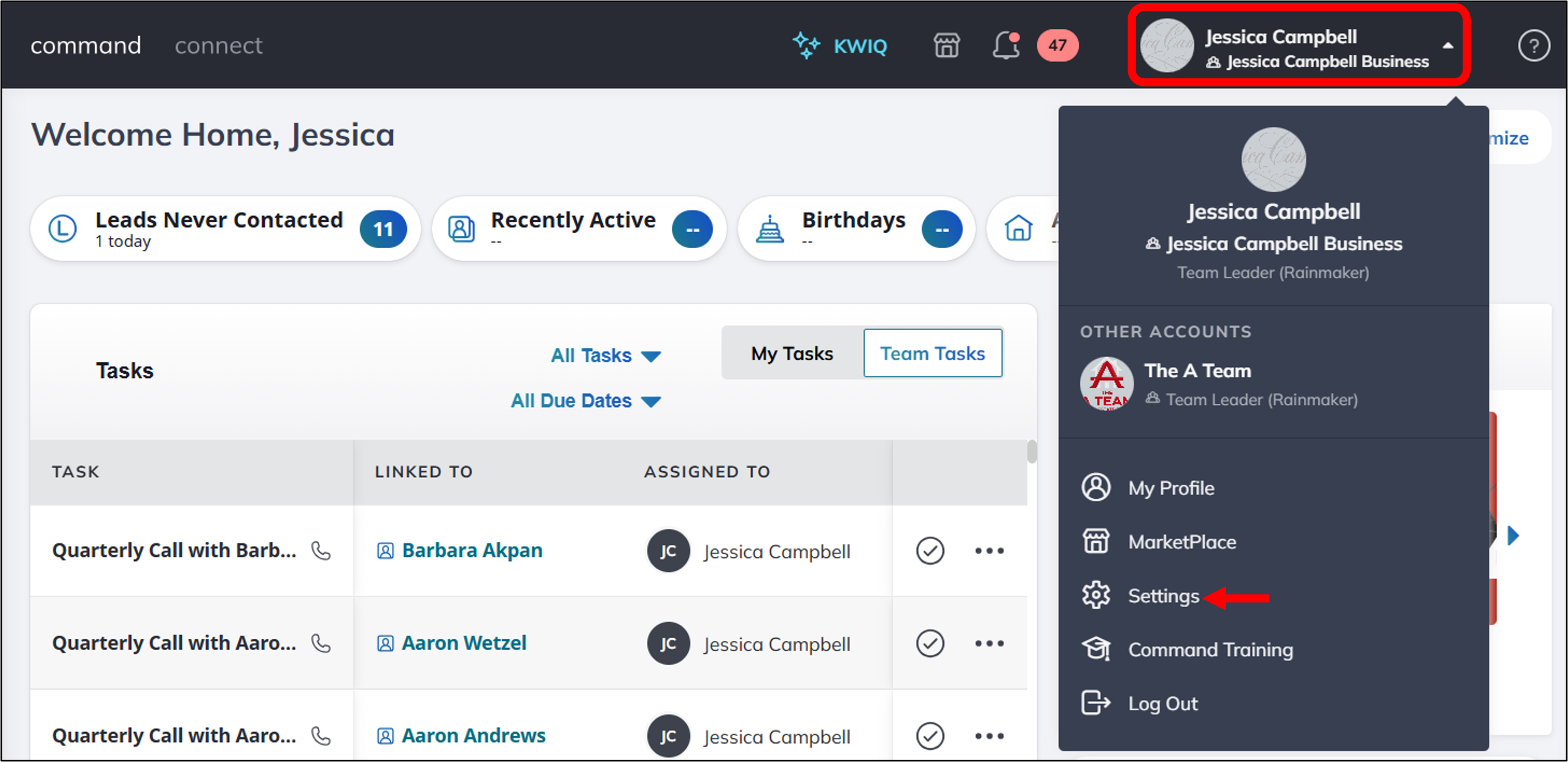
Task: Click the Log Out exit icon
Action: click(1095, 703)
